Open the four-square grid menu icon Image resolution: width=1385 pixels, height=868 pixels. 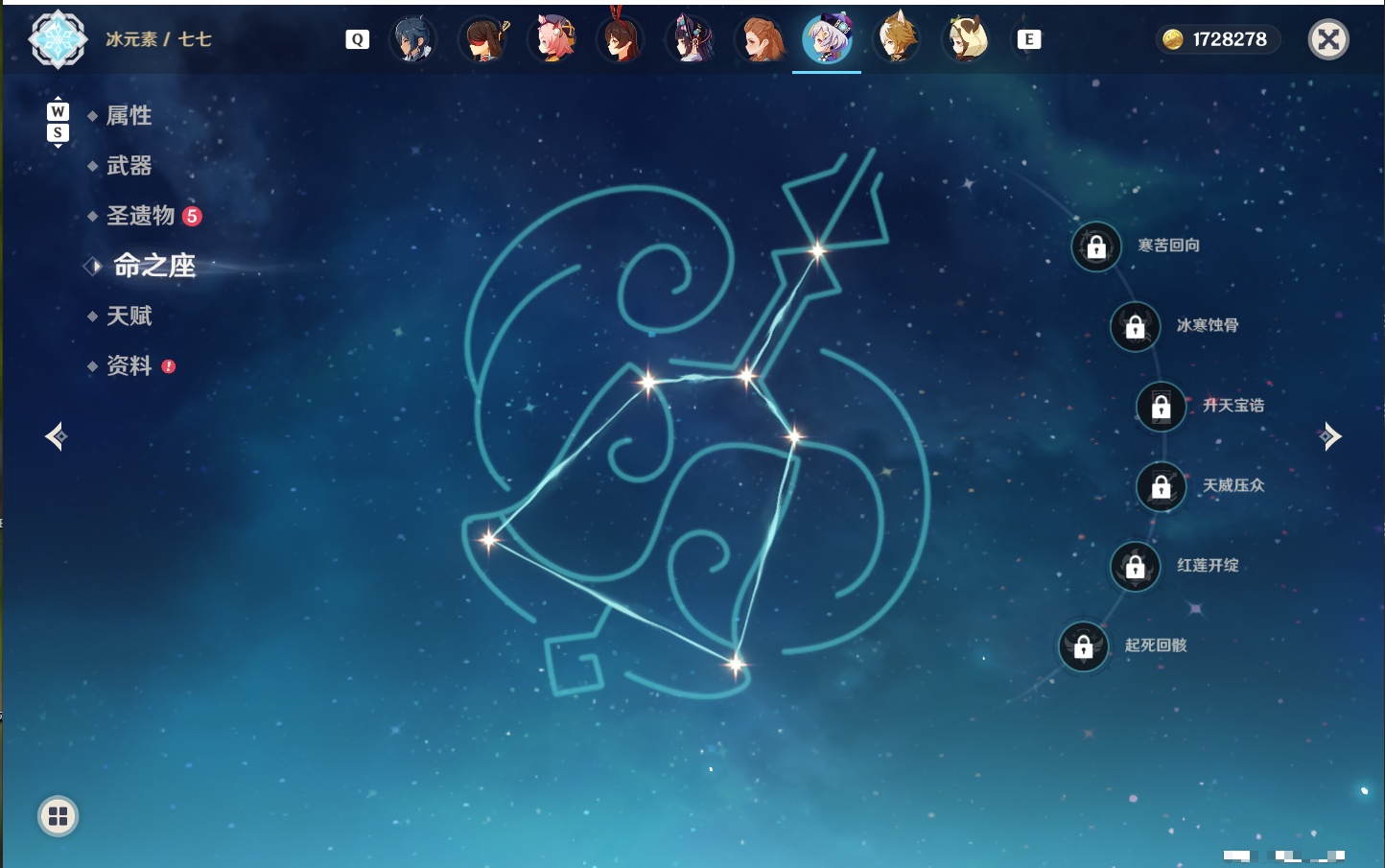click(x=59, y=816)
